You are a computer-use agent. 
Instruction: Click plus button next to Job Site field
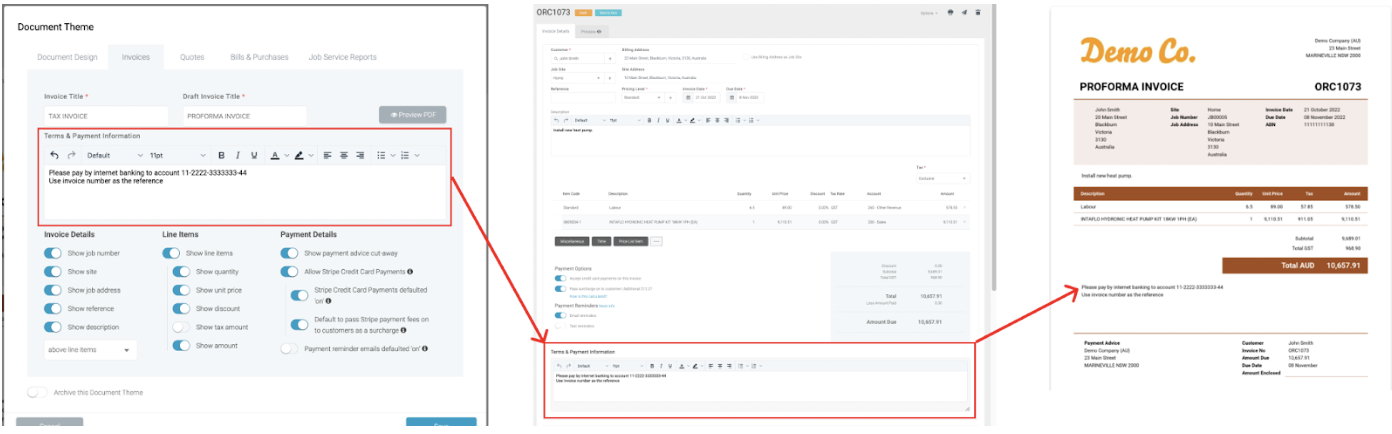[609, 77]
